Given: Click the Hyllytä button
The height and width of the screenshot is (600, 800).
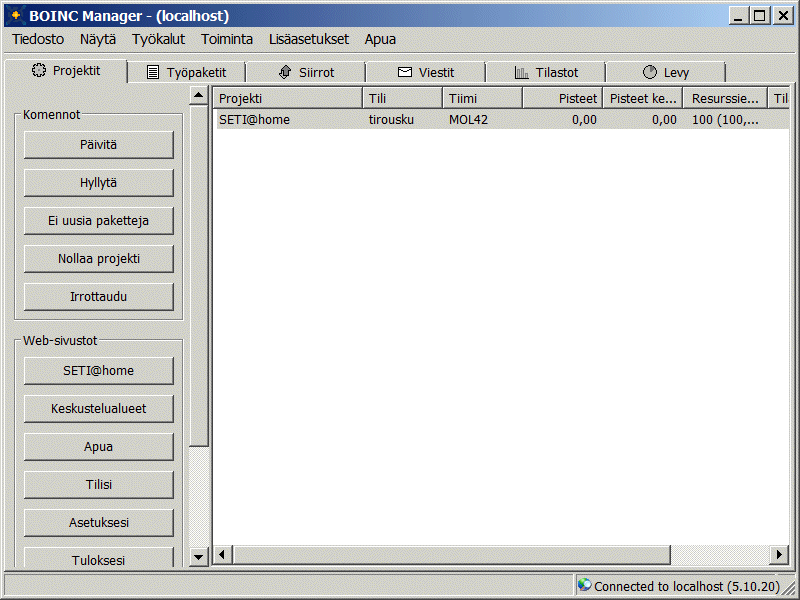Looking at the screenshot, I should [x=99, y=183].
